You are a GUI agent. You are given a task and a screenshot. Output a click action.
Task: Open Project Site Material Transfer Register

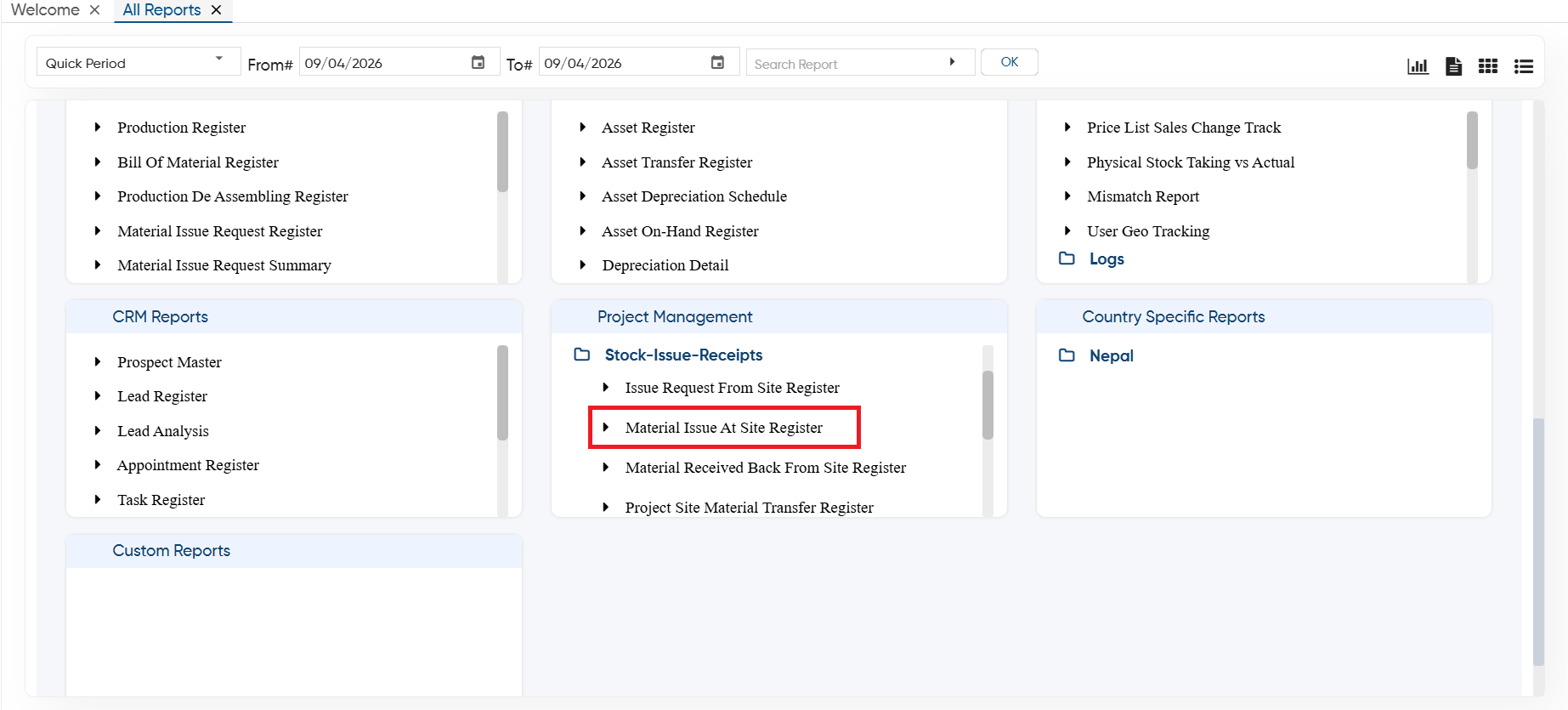750,508
